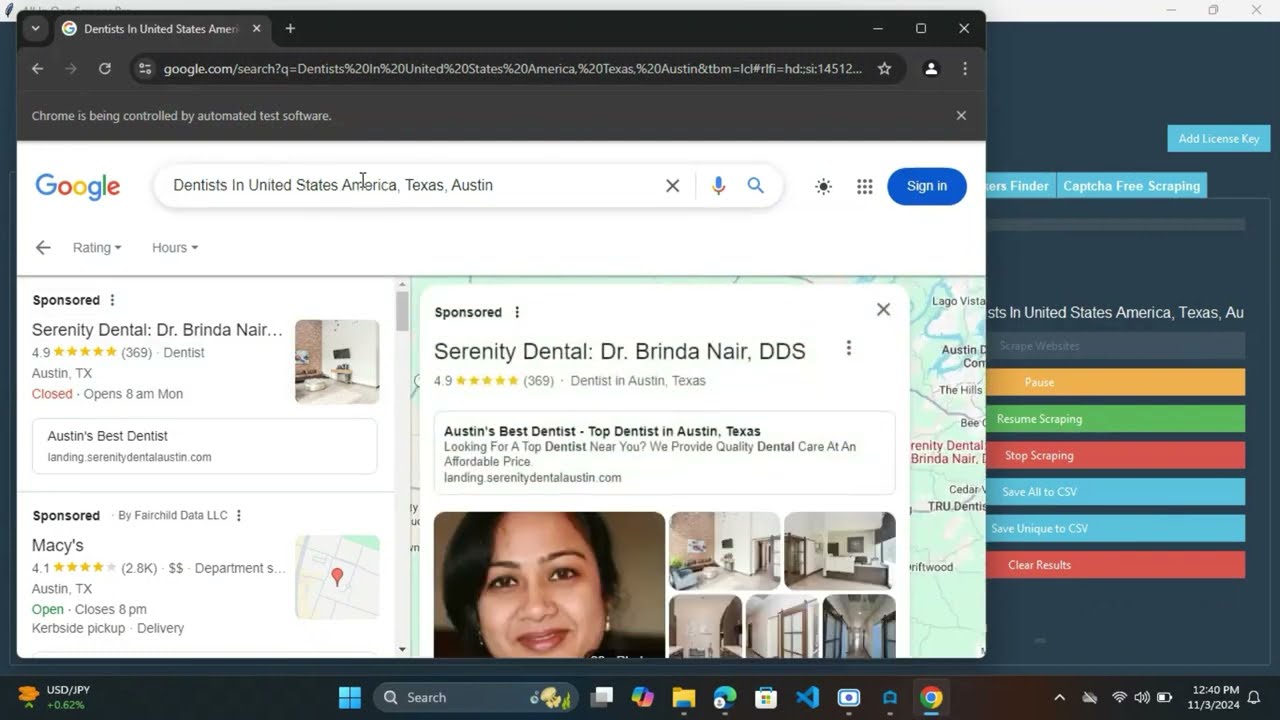Click the red Stop Scraping button

[x=1115, y=455]
